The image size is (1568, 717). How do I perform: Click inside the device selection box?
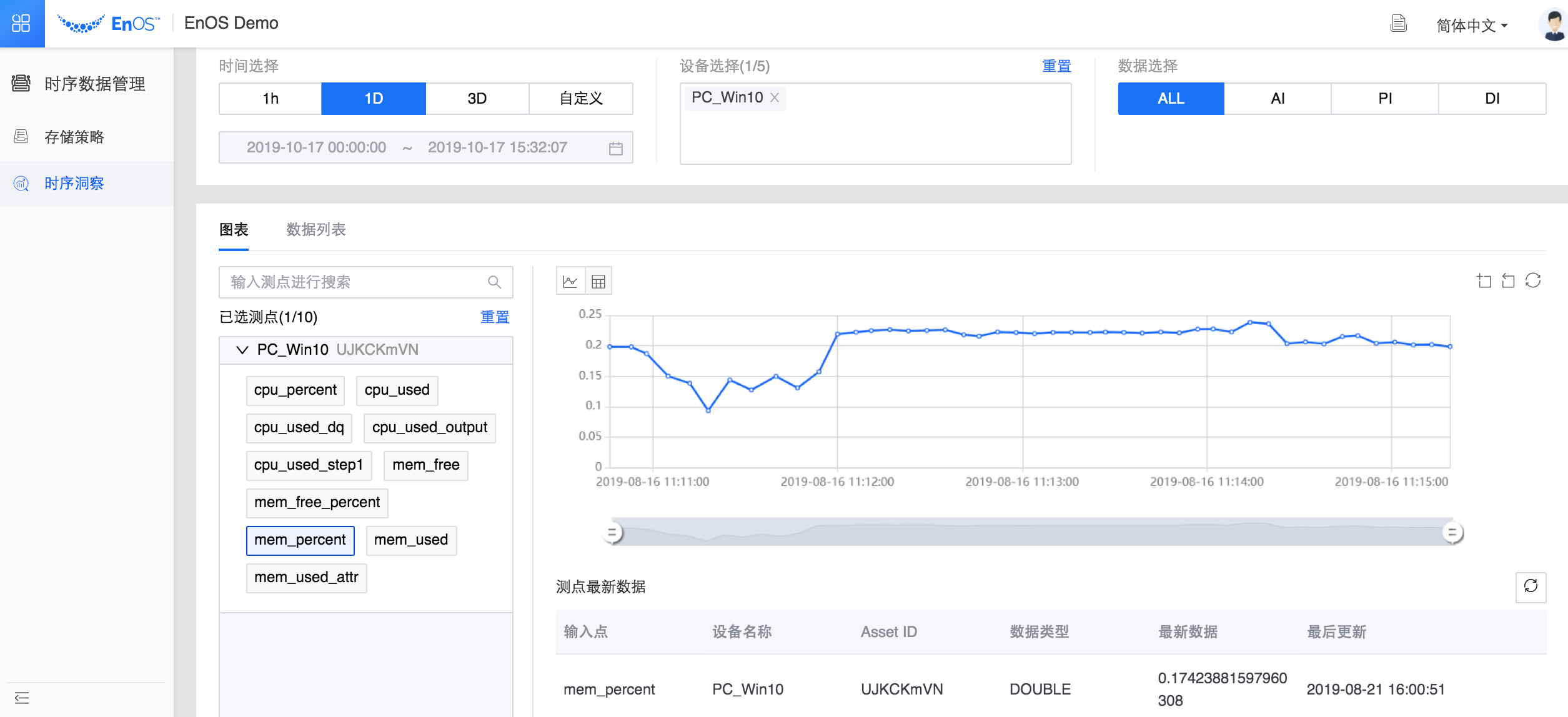(x=875, y=124)
